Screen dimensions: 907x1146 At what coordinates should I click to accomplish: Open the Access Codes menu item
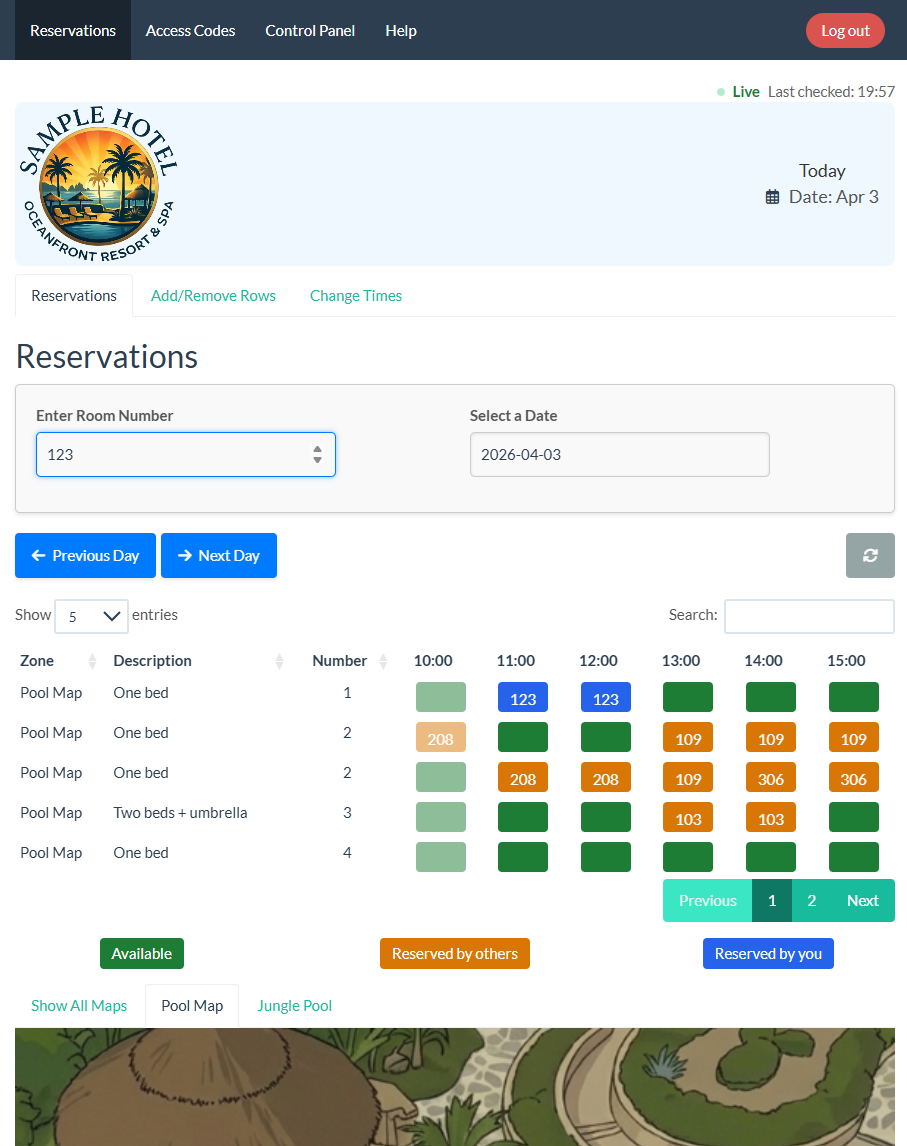tap(190, 30)
